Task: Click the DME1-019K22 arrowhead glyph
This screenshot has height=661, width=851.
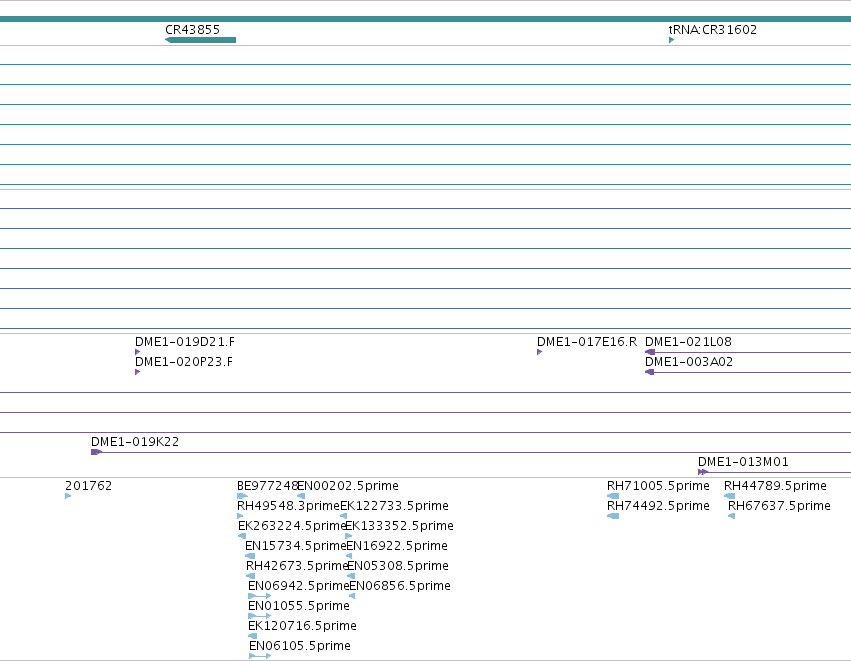Action: click(97, 452)
